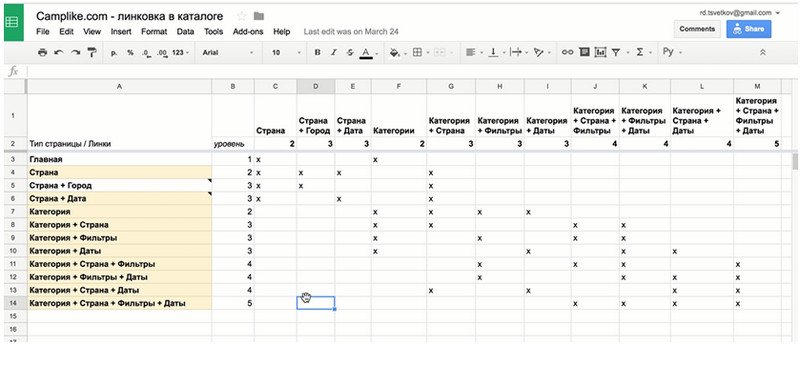This screenshot has height=365, width=800.
Task: Toggle strikethrough formatting
Action: coord(349,52)
